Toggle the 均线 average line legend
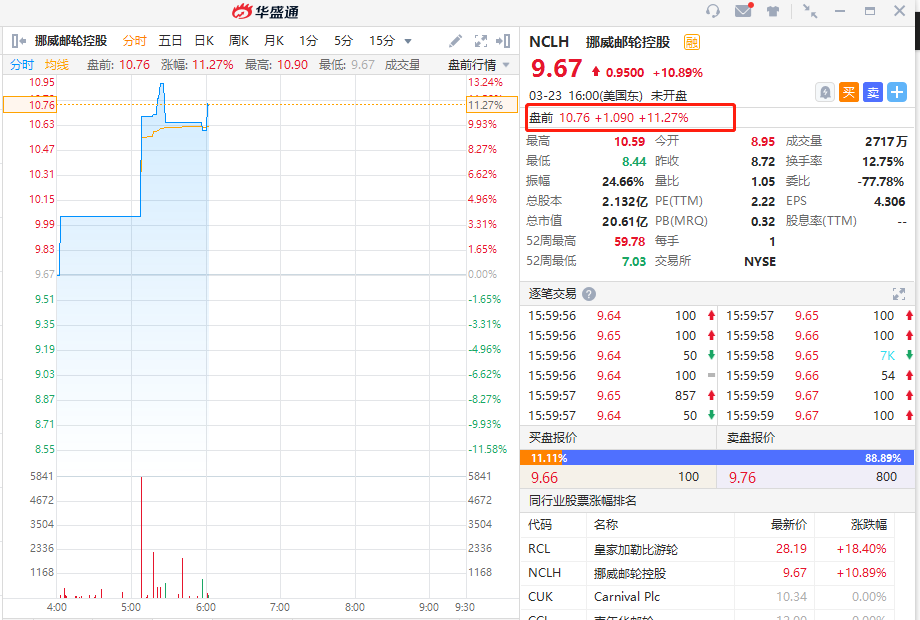 pos(57,65)
